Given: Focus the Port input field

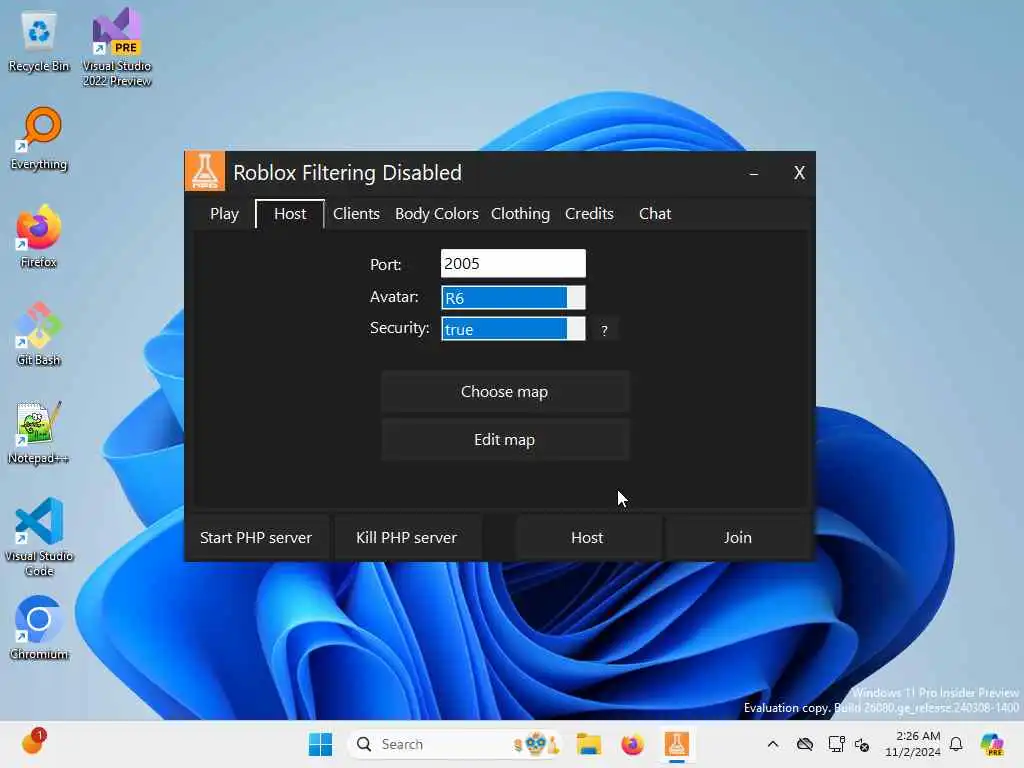Looking at the screenshot, I should (x=513, y=263).
